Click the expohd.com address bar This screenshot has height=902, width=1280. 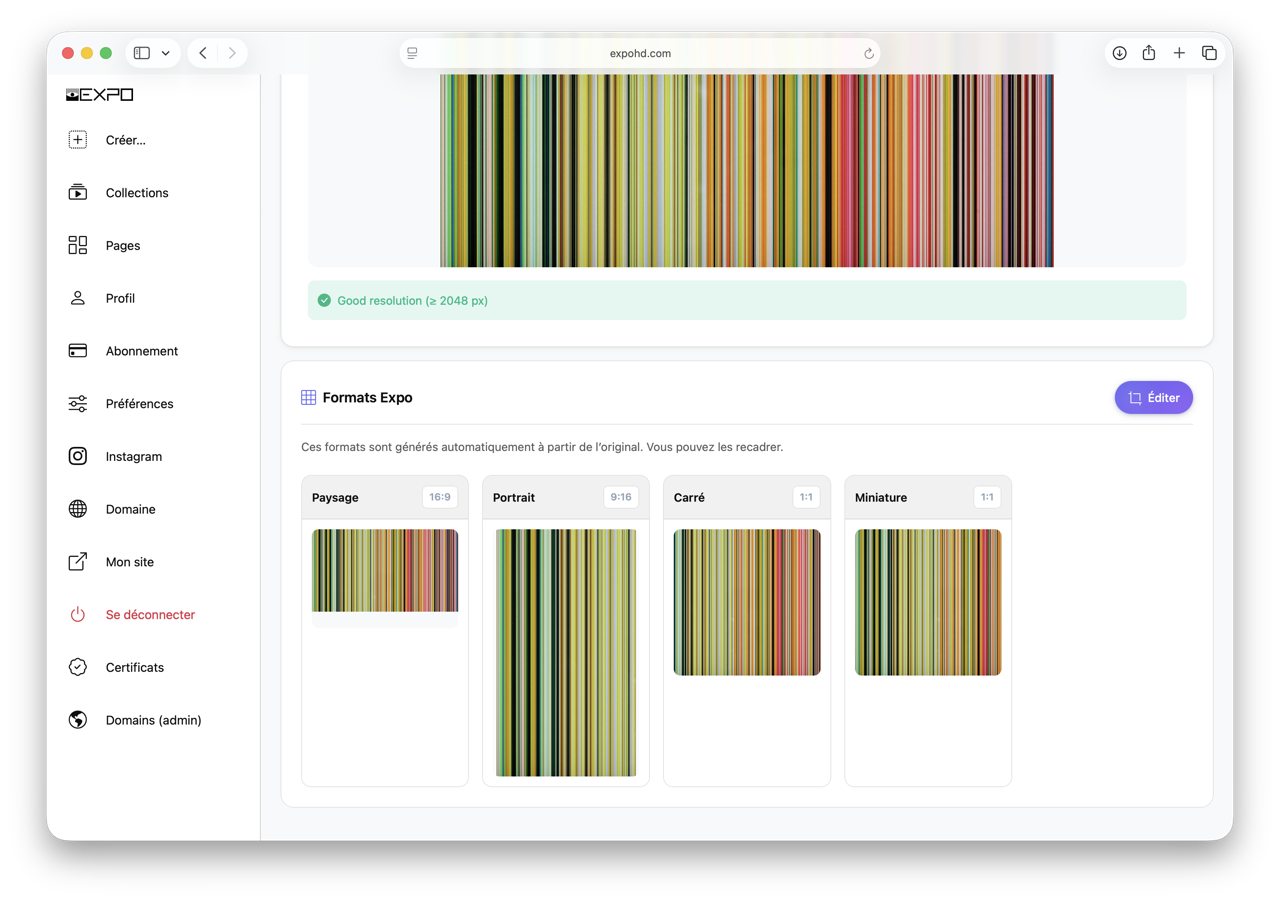640,53
